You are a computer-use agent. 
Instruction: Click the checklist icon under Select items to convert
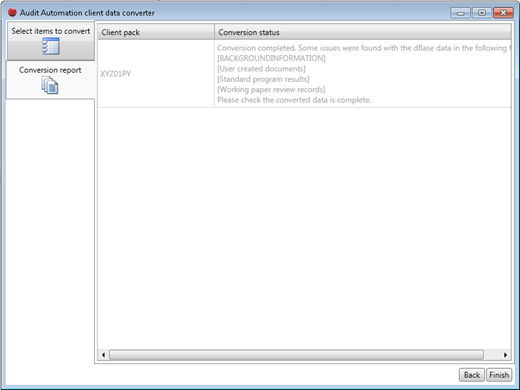coord(51,46)
